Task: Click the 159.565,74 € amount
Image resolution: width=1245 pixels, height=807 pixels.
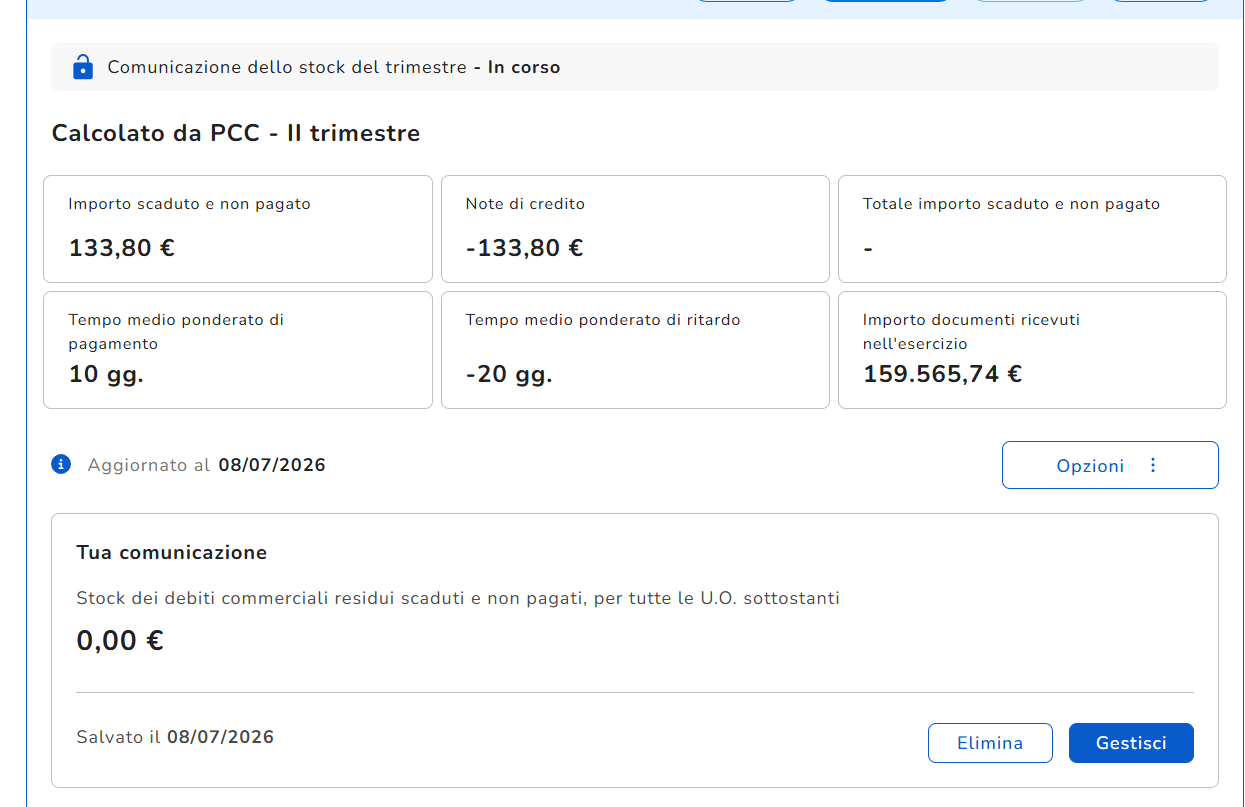Action: click(x=942, y=374)
